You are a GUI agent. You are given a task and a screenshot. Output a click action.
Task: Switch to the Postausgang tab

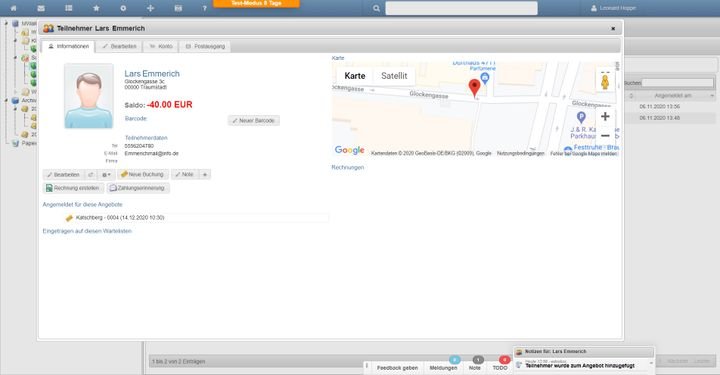tap(205, 46)
